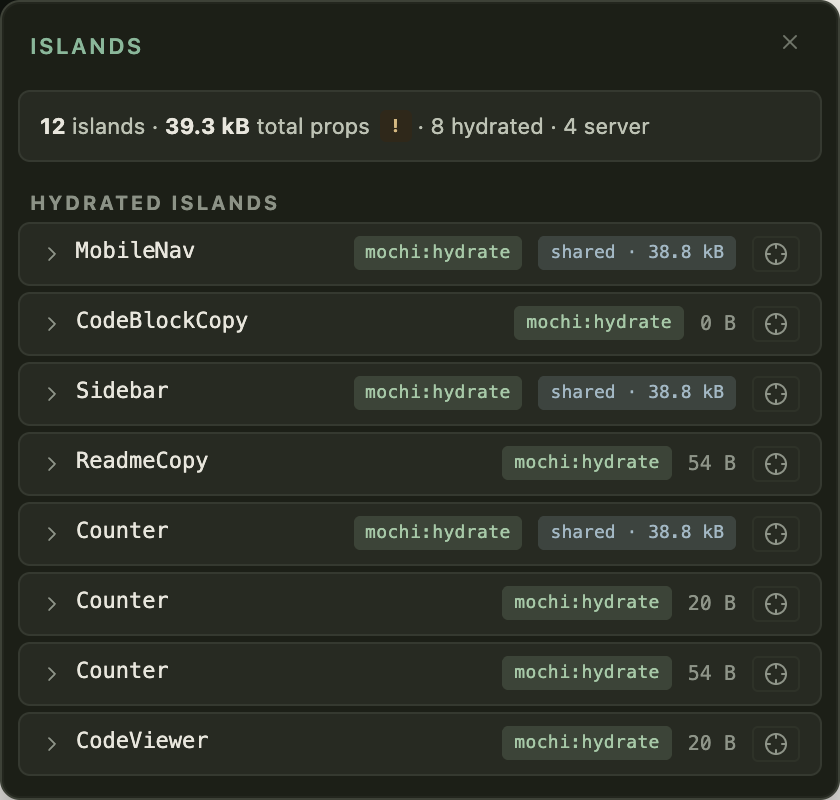Click the 39.3 kB total props text

pyautogui.click(x=267, y=126)
